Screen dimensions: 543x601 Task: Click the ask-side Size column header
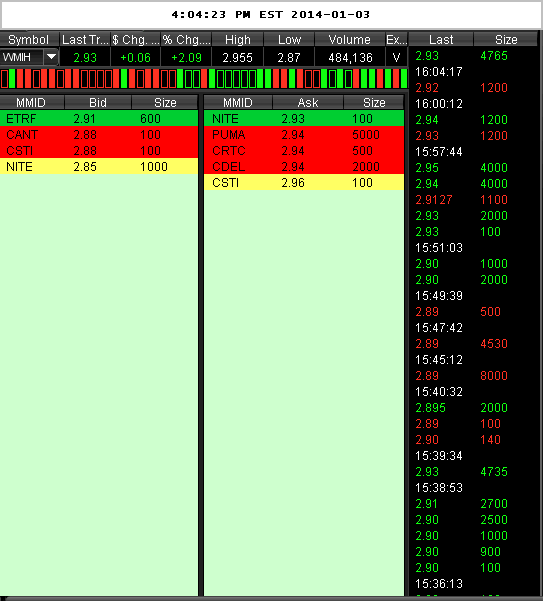tap(374, 103)
